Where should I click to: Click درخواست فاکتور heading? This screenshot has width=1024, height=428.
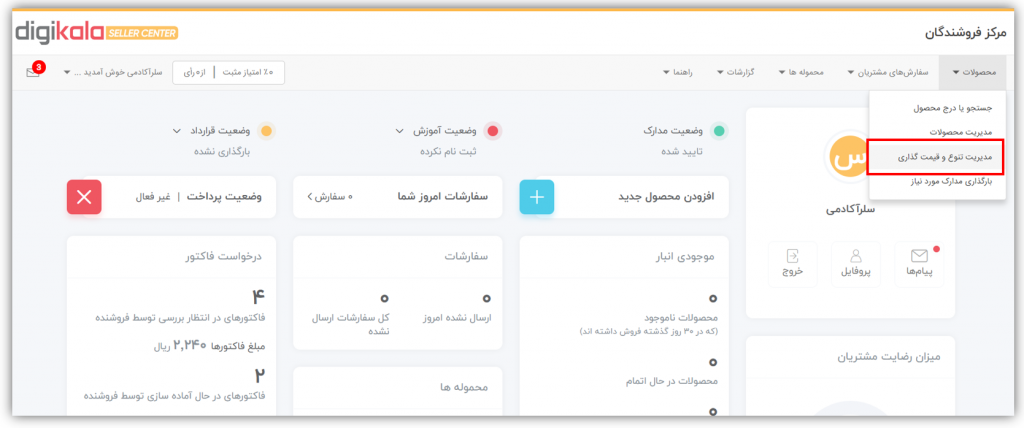pyautogui.click(x=224, y=257)
